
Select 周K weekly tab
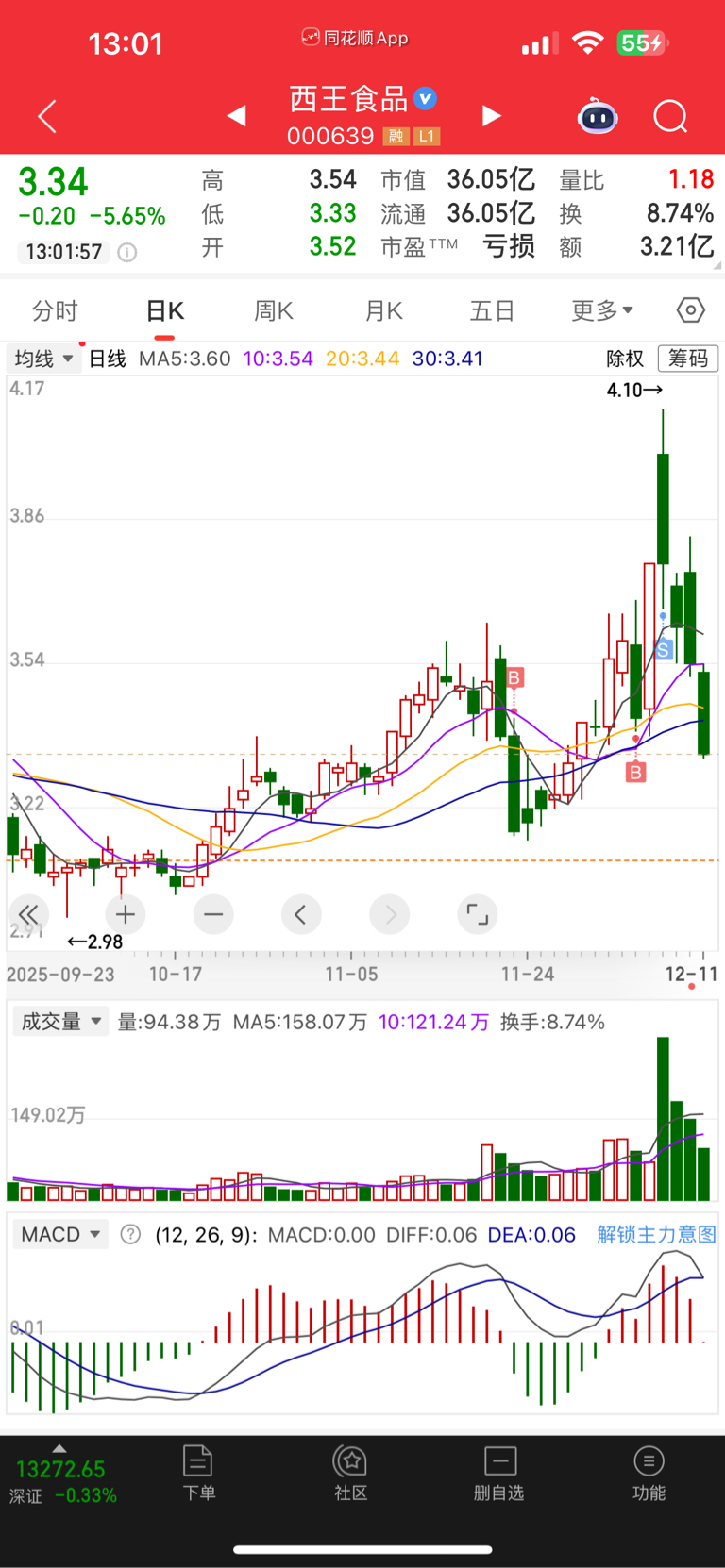coord(274,310)
